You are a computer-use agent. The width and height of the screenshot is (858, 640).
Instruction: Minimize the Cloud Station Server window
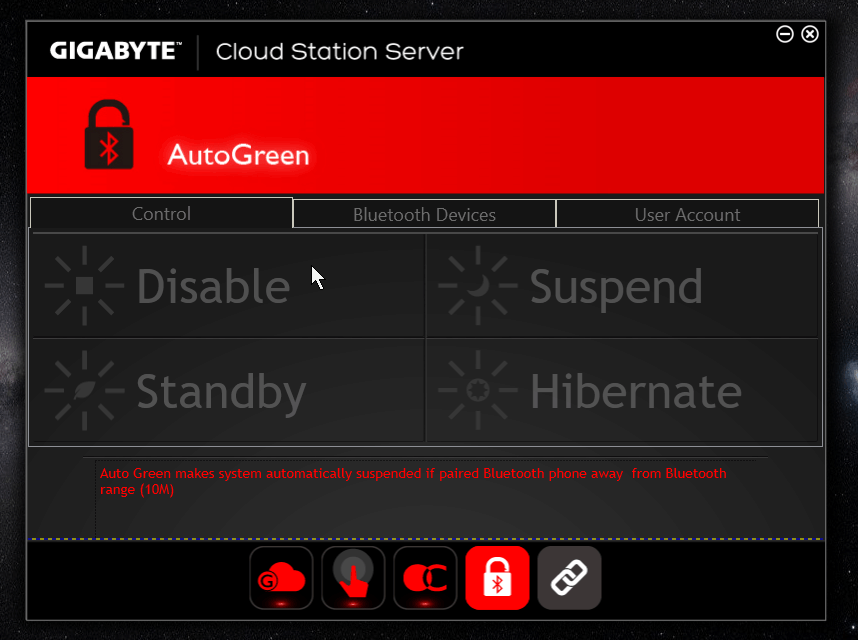coord(785,34)
